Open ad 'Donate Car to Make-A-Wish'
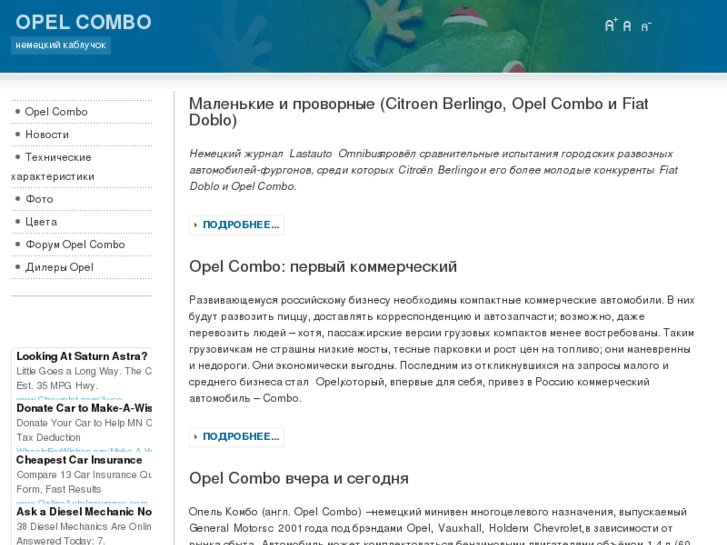 84,408
